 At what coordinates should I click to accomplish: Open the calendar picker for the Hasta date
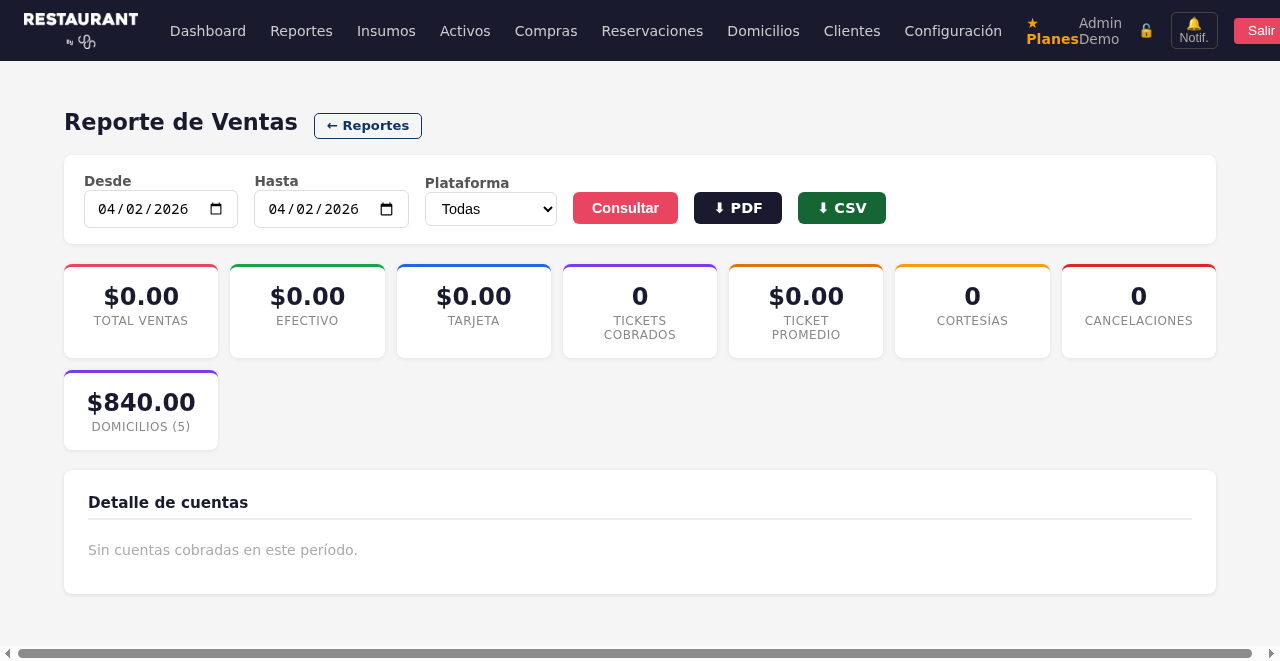(x=386, y=208)
